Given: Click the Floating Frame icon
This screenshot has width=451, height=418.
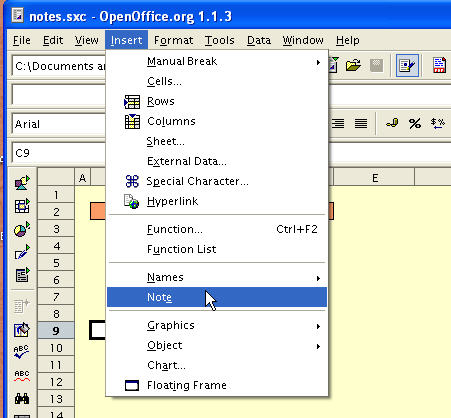Looking at the screenshot, I should pyautogui.click(x=132, y=385).
